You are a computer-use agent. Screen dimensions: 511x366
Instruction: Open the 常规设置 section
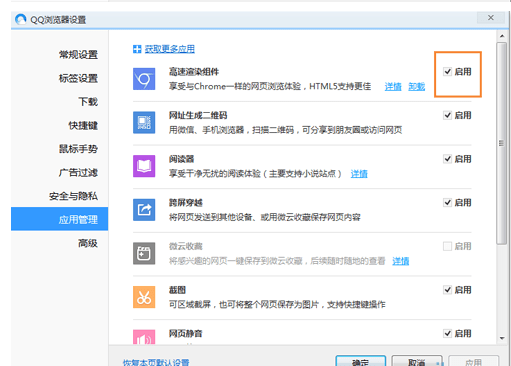[x=78, y=55]
